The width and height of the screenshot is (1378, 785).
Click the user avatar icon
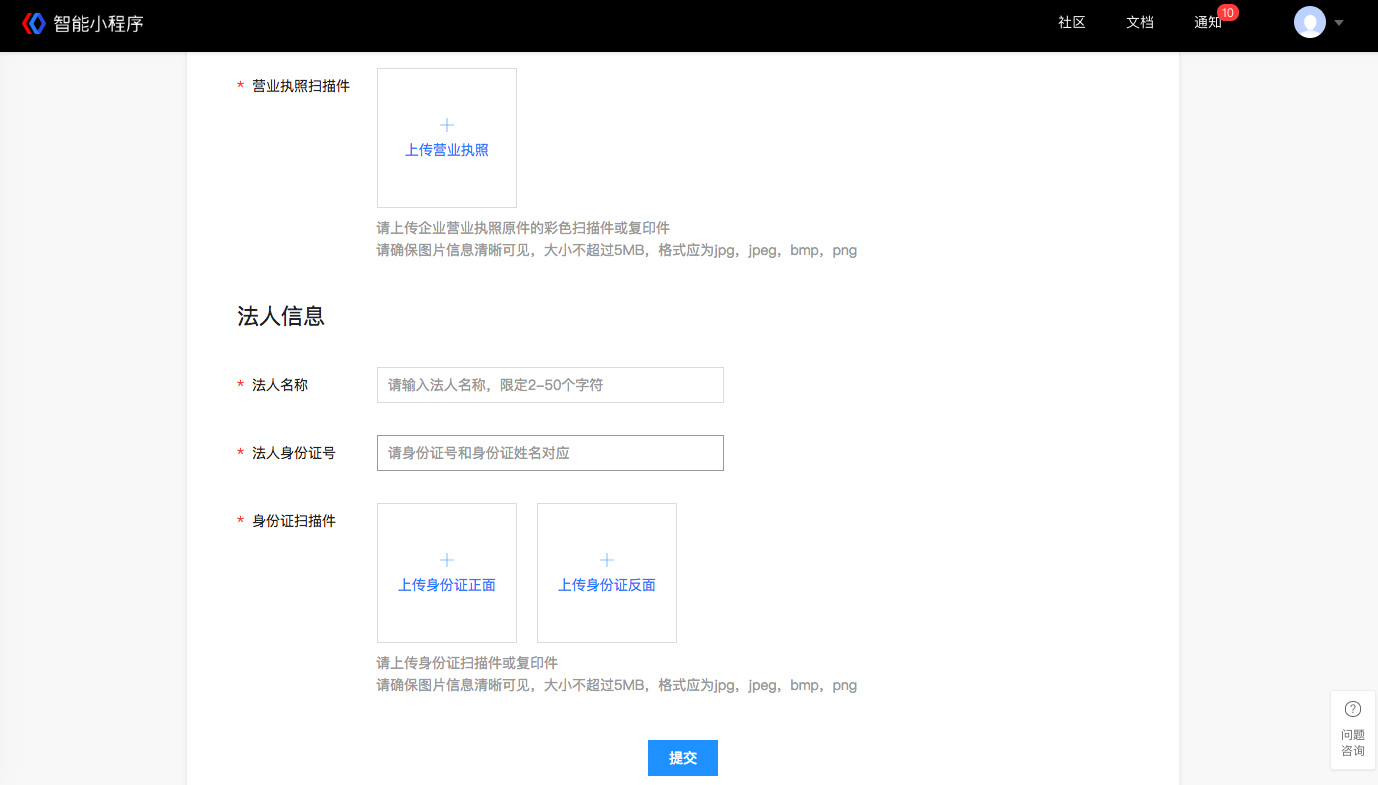(1309, 21)
